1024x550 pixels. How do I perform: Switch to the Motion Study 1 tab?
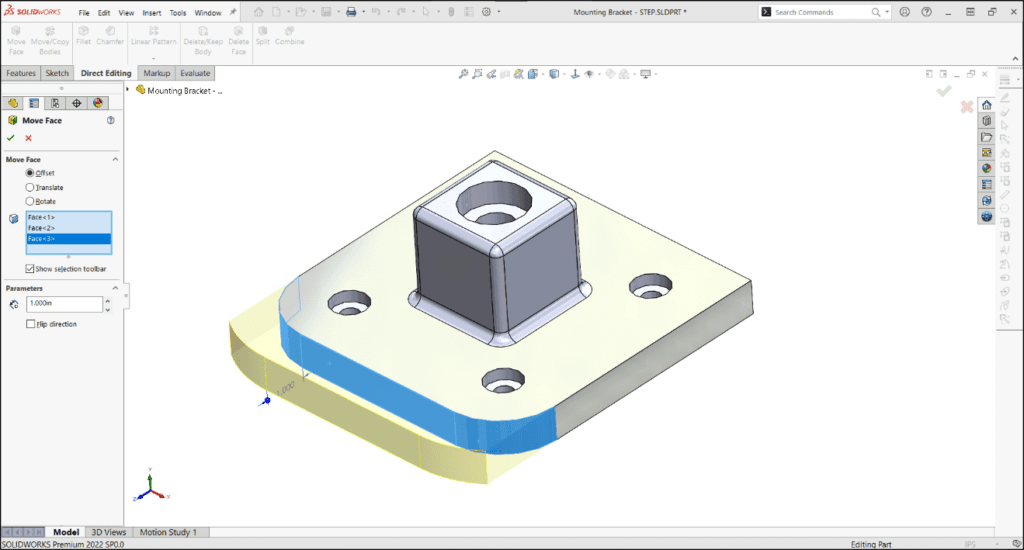168,532
